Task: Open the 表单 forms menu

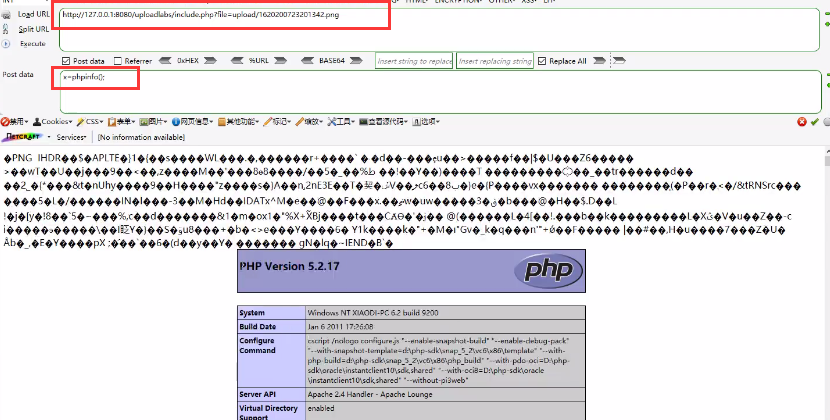Action: click(x=125, y=122)
